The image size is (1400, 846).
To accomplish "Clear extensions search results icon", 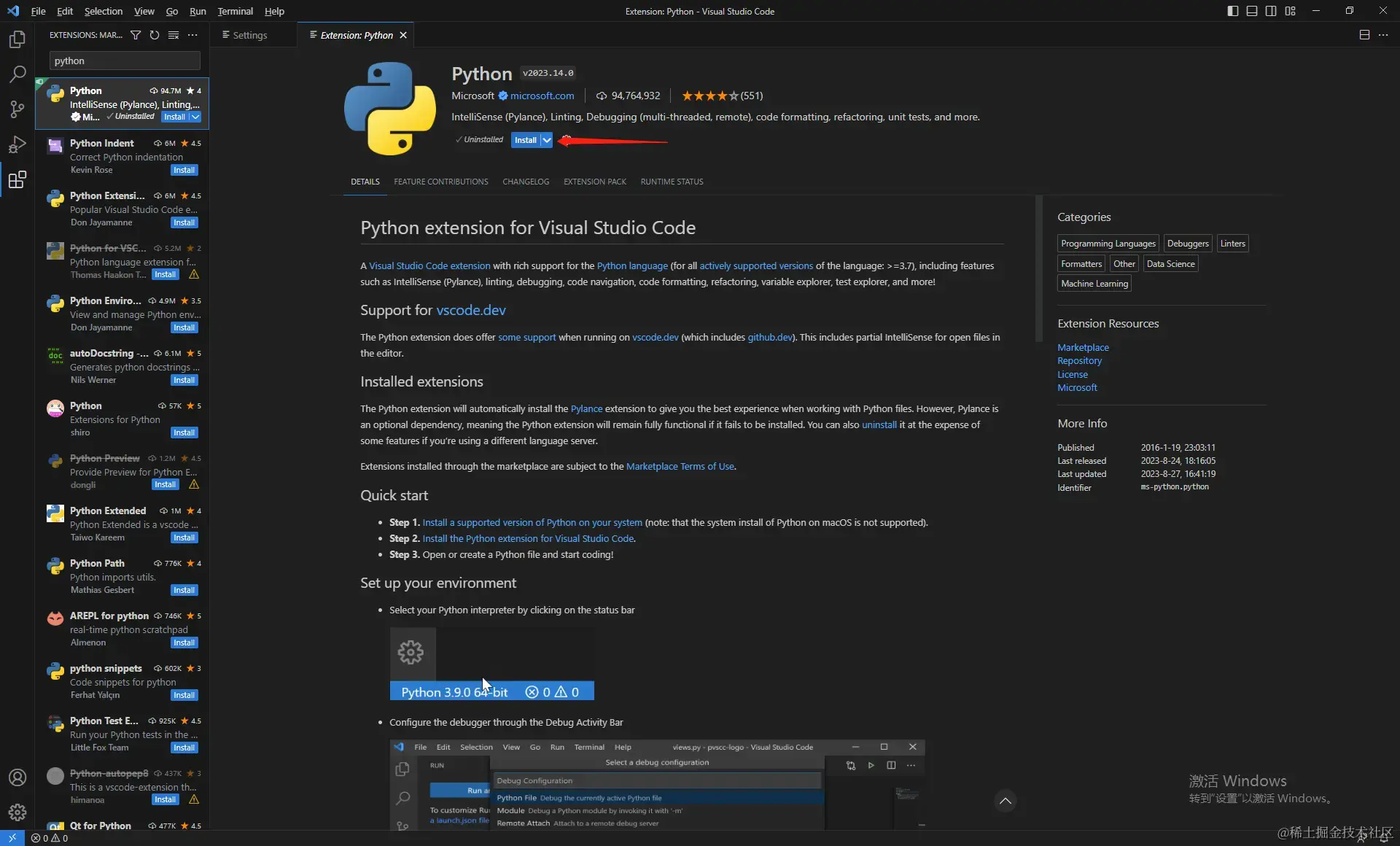I will coord(174,35).
